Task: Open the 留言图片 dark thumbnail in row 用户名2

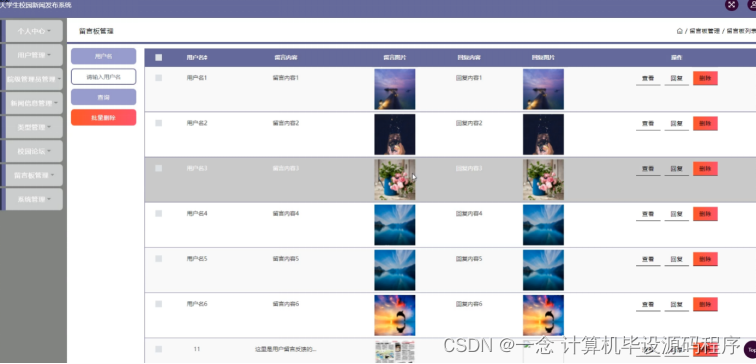Action: point(395,135)
